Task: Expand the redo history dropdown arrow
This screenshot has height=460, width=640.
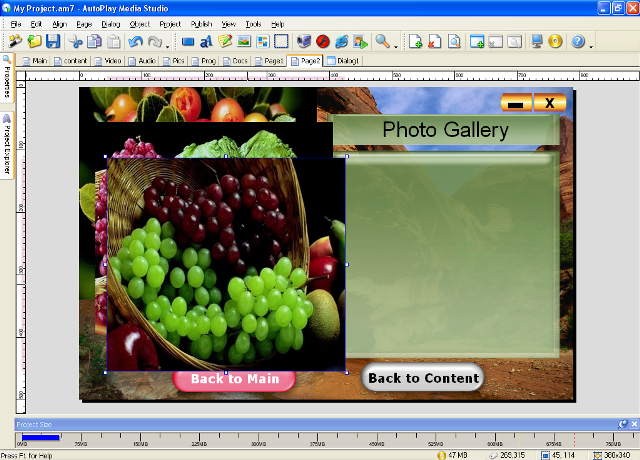Action: (x=168, y=44)
